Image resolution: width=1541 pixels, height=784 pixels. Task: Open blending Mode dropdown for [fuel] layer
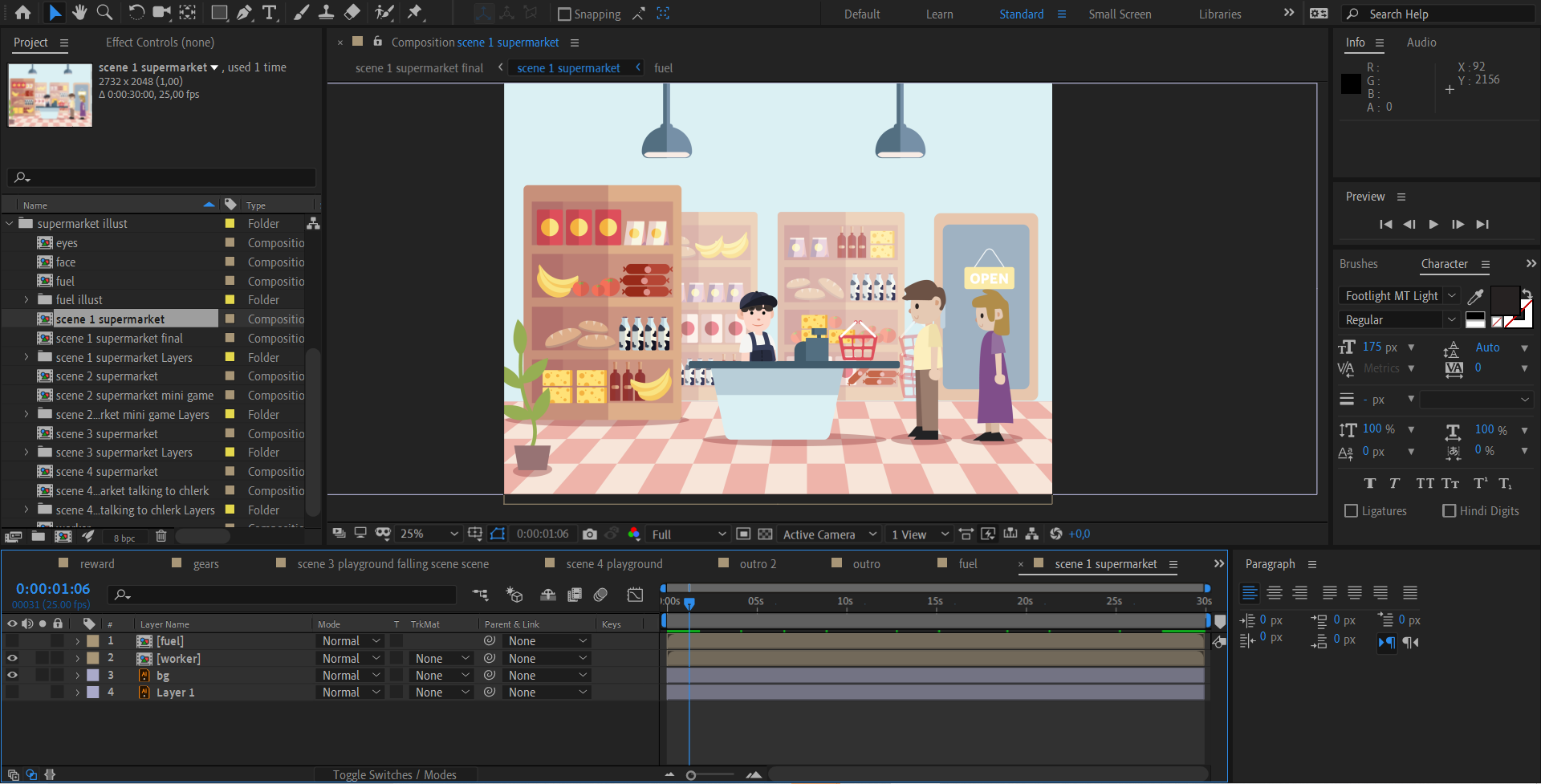[x=351, y=641]
